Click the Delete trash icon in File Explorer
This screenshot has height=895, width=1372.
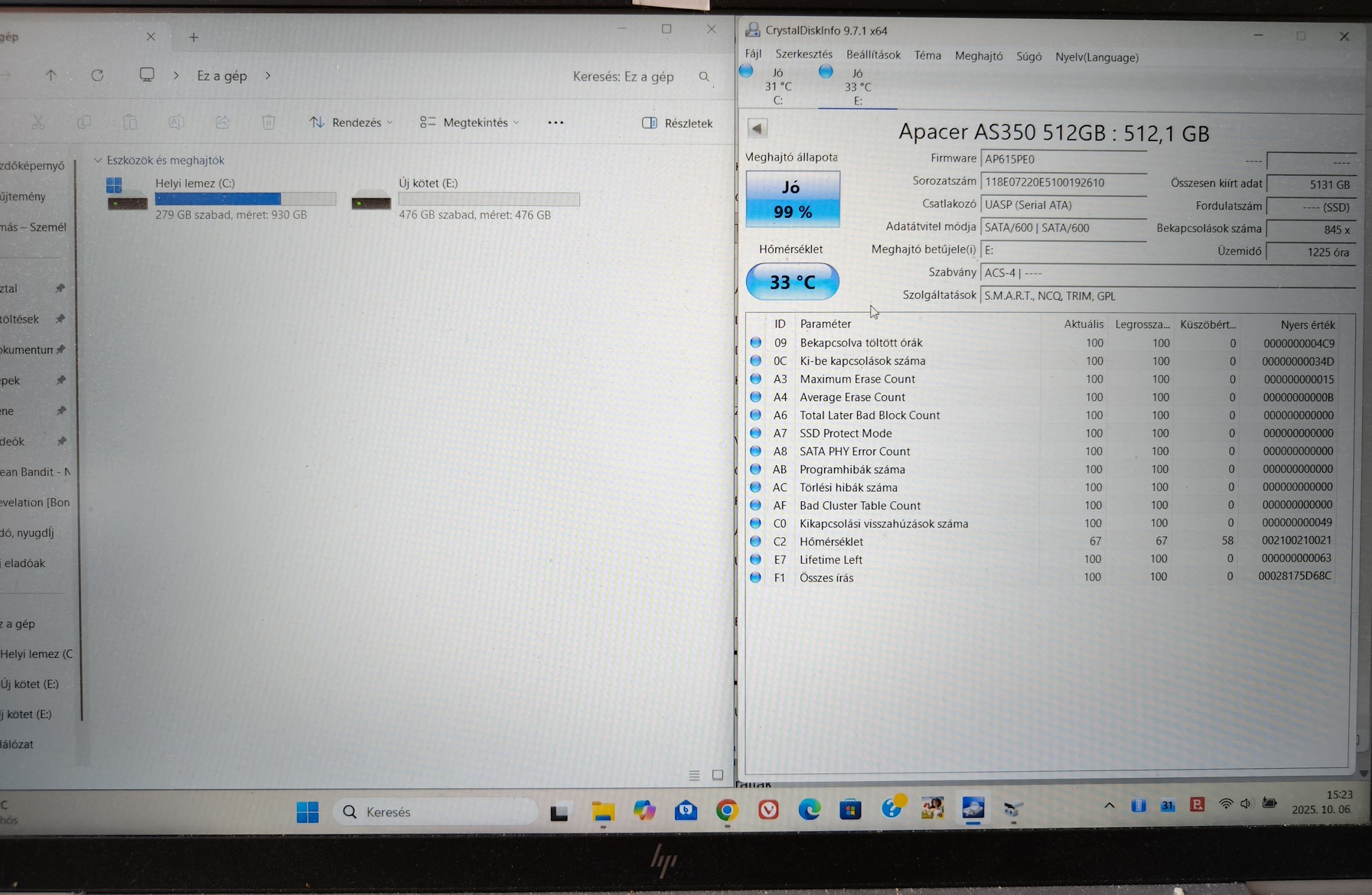269,122
